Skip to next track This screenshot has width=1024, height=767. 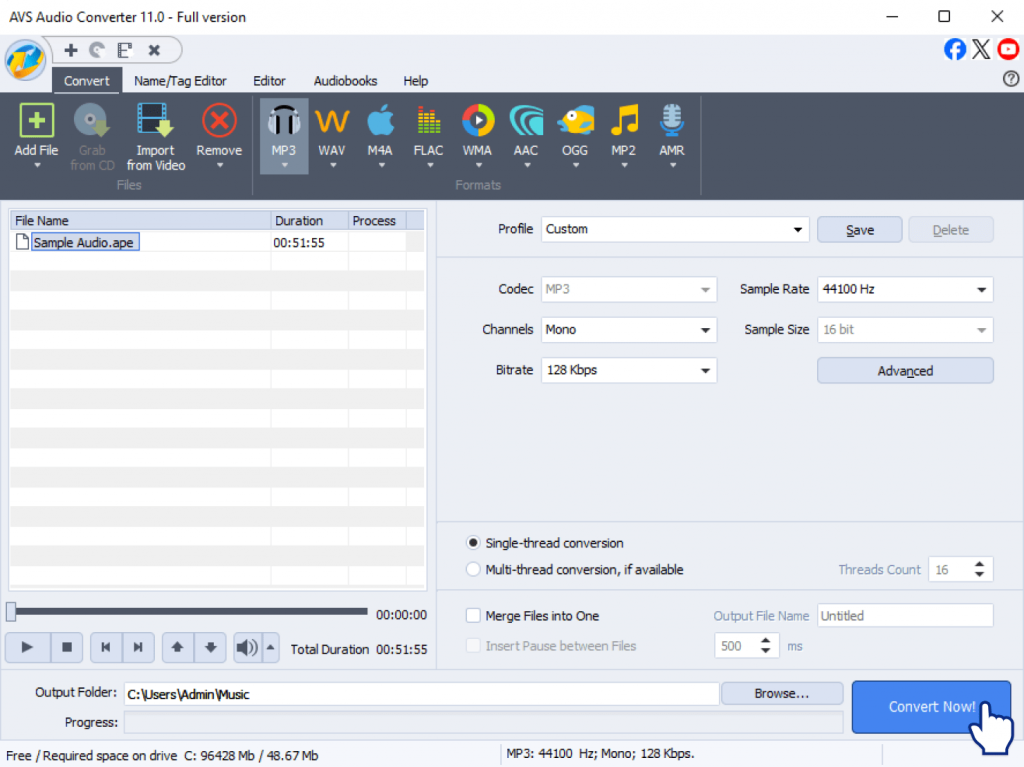point(138,647)
